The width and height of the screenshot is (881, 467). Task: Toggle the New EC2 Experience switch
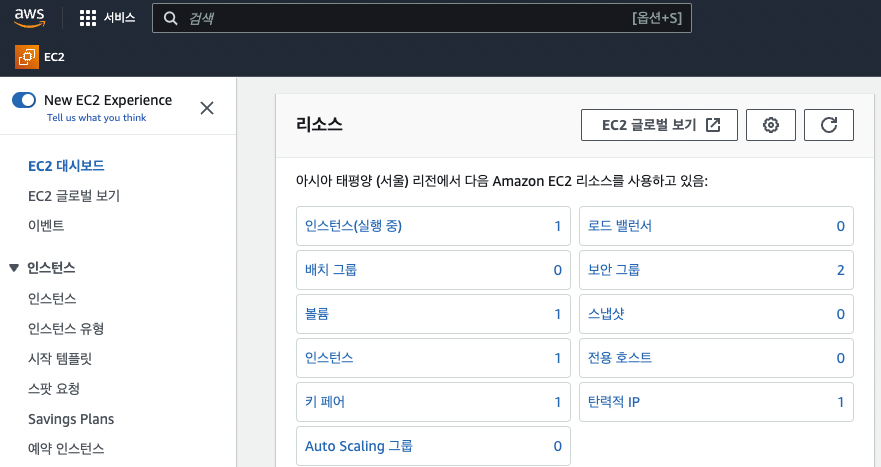(x=24, y=100)
